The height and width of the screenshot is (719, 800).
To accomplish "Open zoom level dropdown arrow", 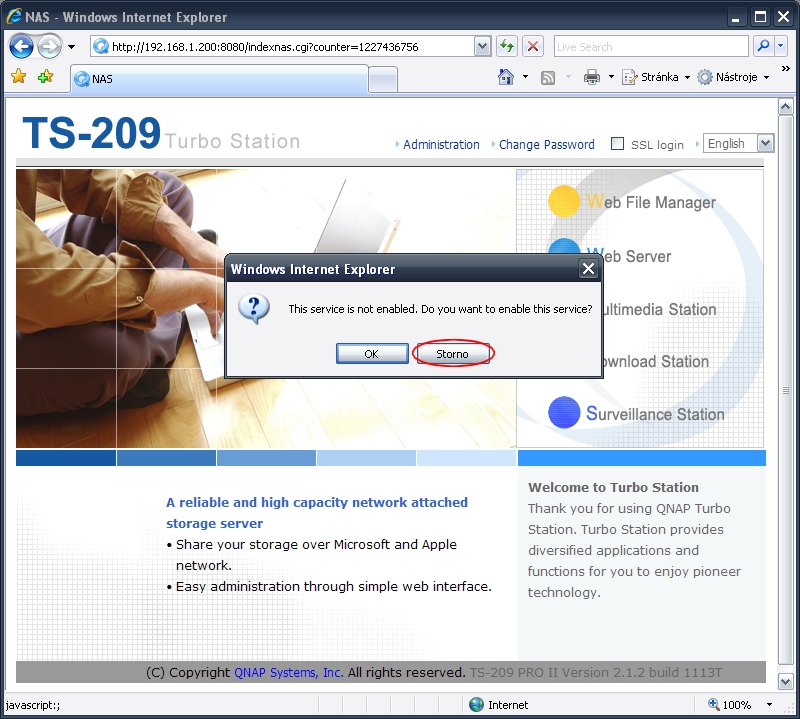I will [769, 705].
